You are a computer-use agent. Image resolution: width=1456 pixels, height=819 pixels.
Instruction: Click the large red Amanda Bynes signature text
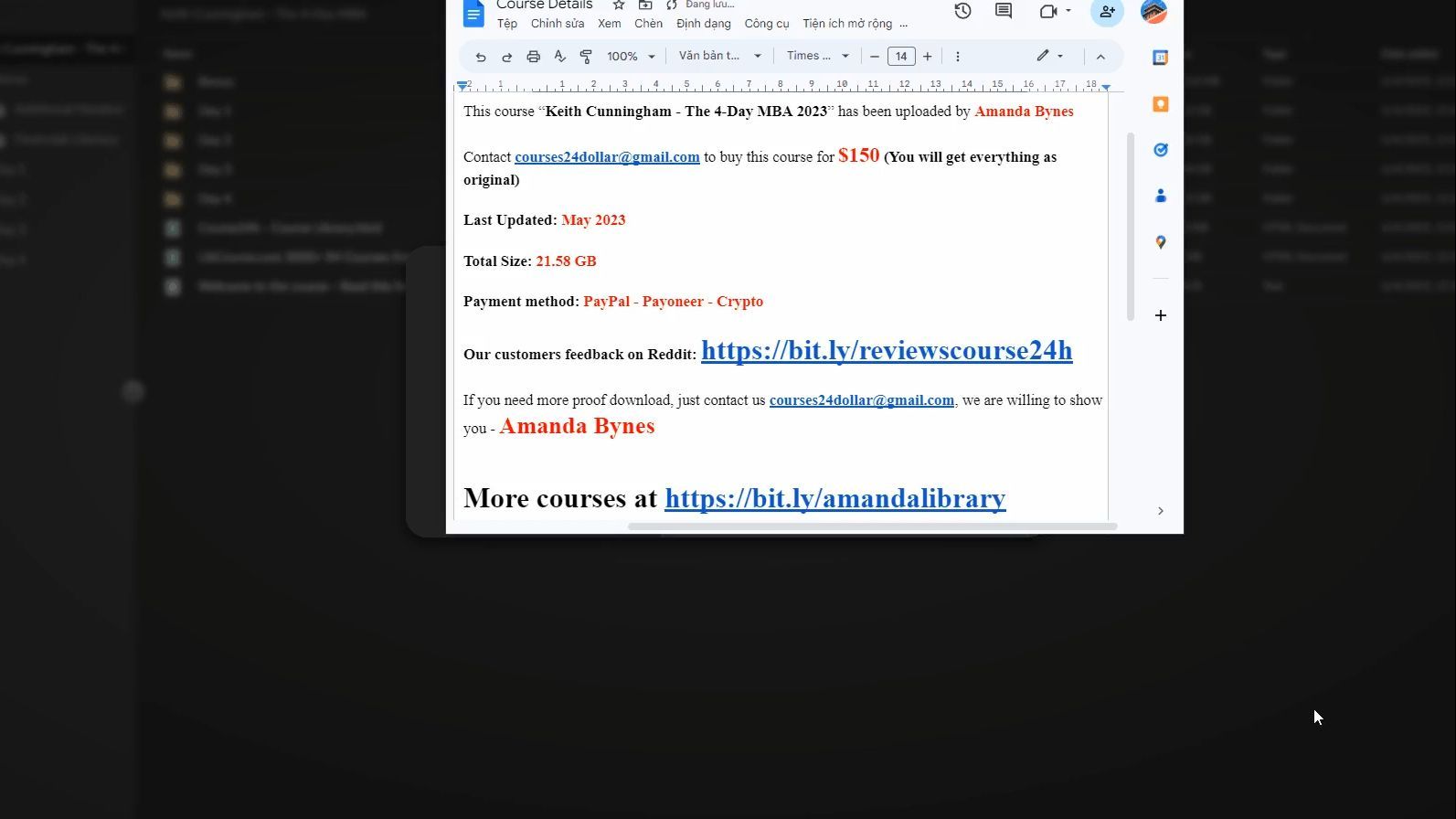click(577, 426)
